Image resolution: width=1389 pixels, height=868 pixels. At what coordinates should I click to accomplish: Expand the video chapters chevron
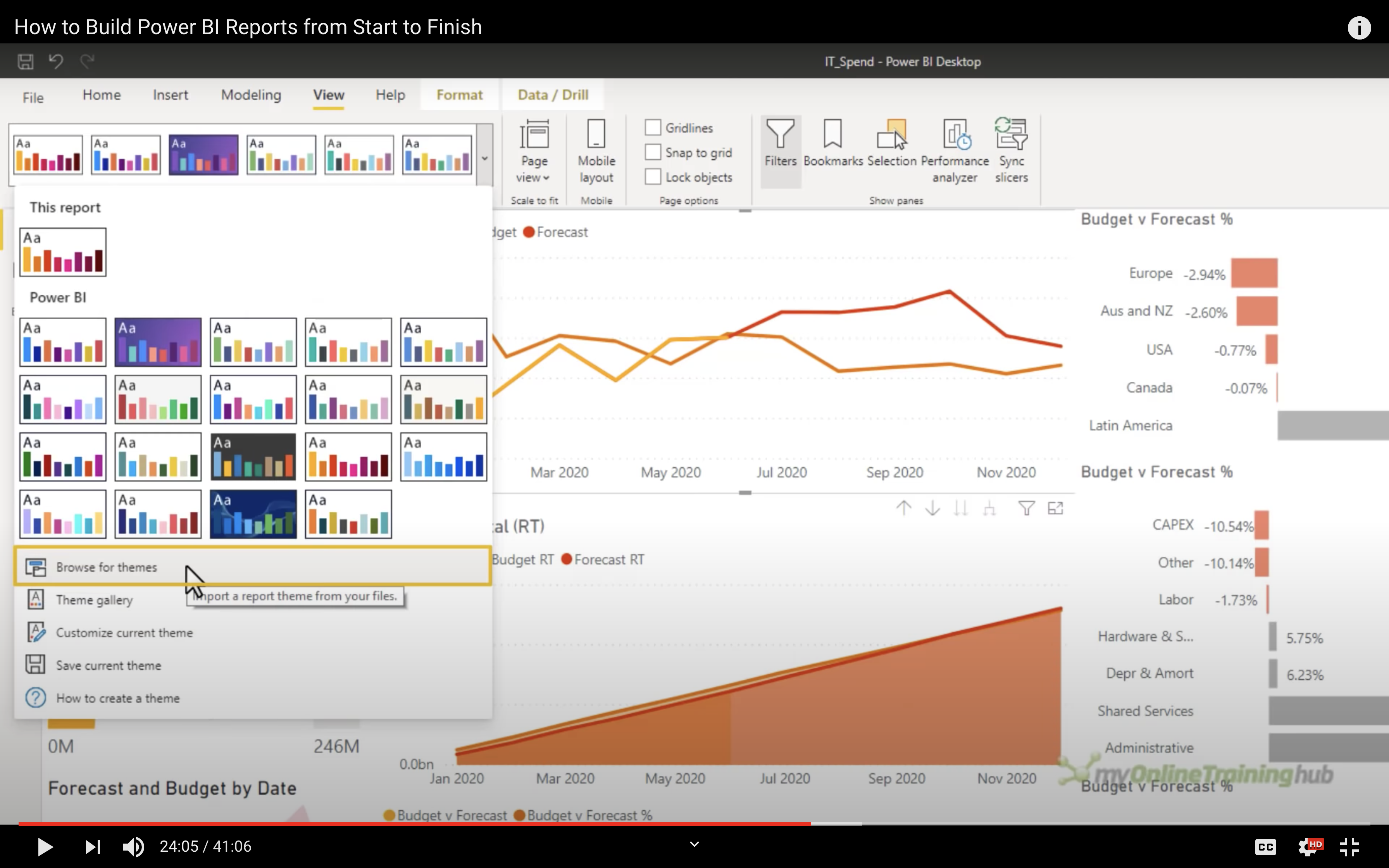click(x=694, y=844)
